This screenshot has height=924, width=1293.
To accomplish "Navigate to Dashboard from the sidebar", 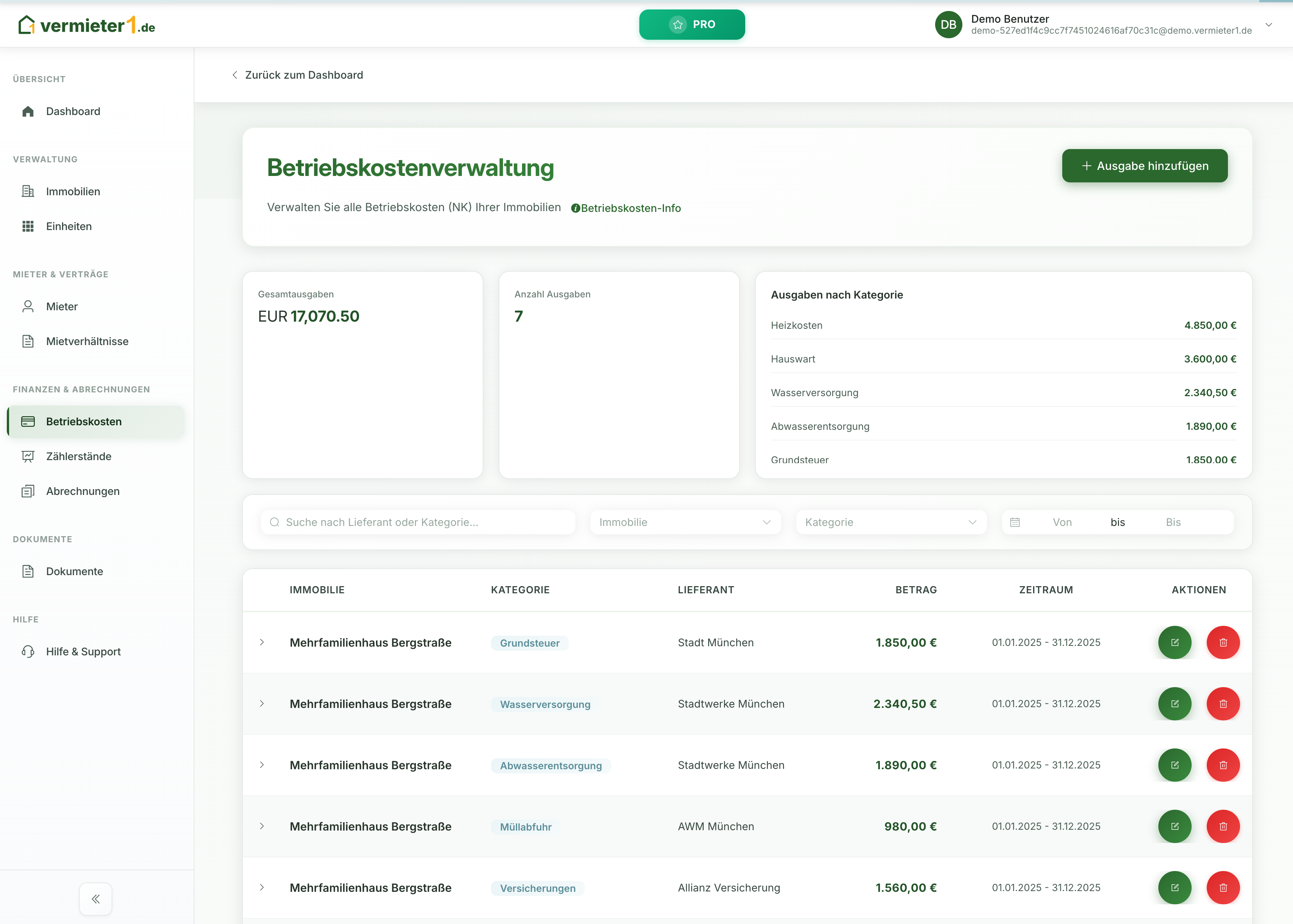I will tap(73, 111).
